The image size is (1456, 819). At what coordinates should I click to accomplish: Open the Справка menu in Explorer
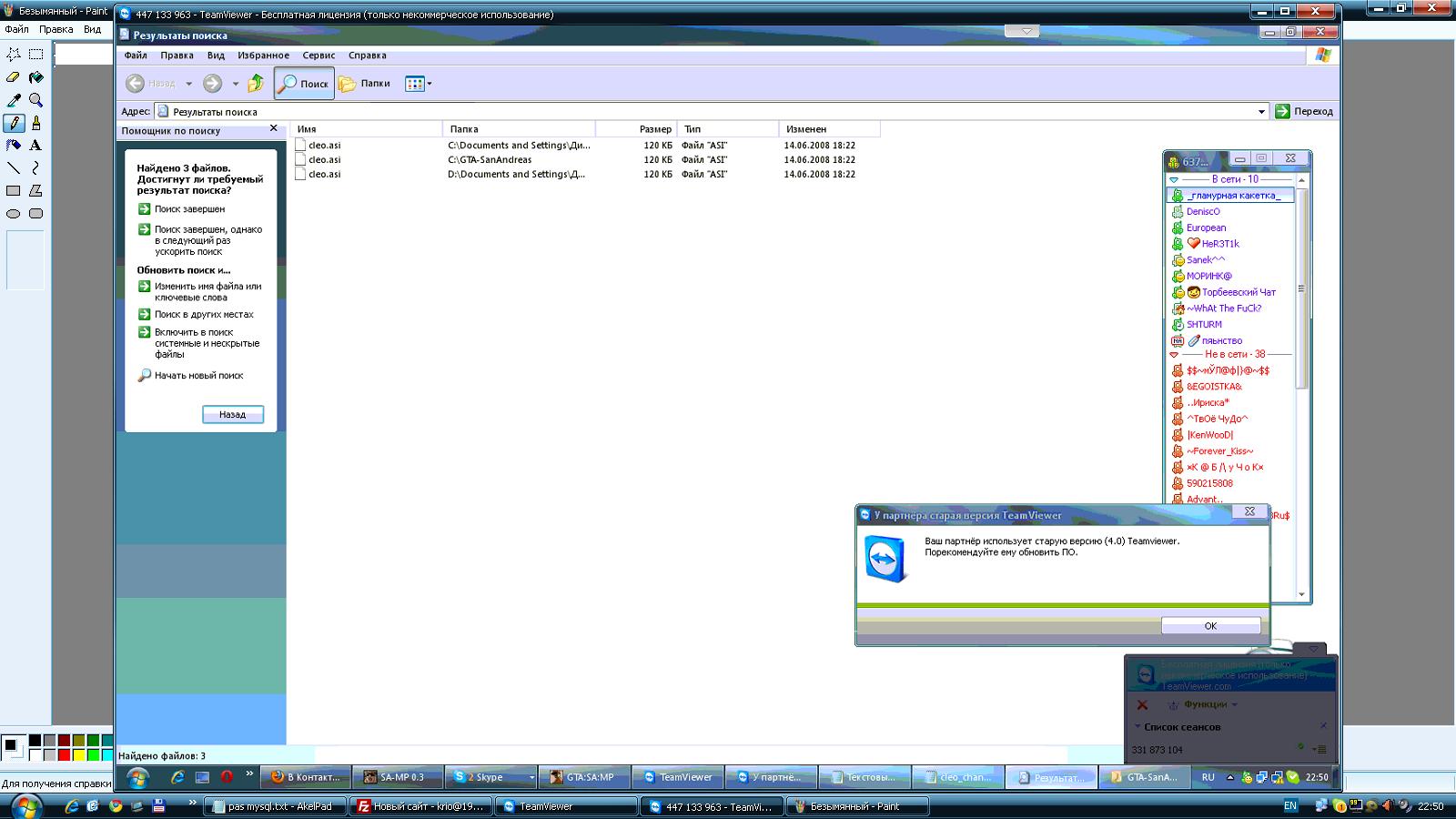[368, 56]
